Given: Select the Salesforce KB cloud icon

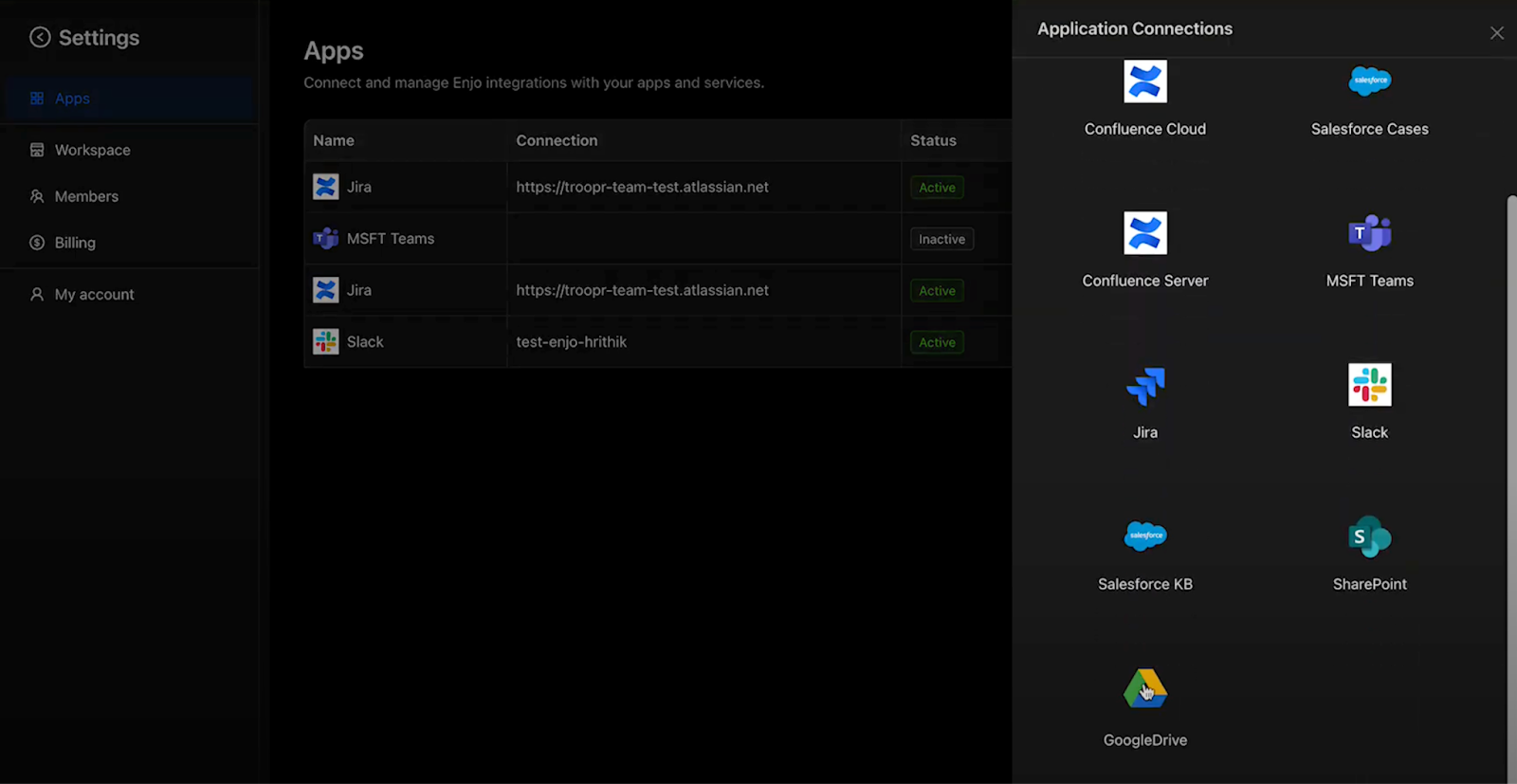Looking at the screenshot, I should (x=1145, y=537).
